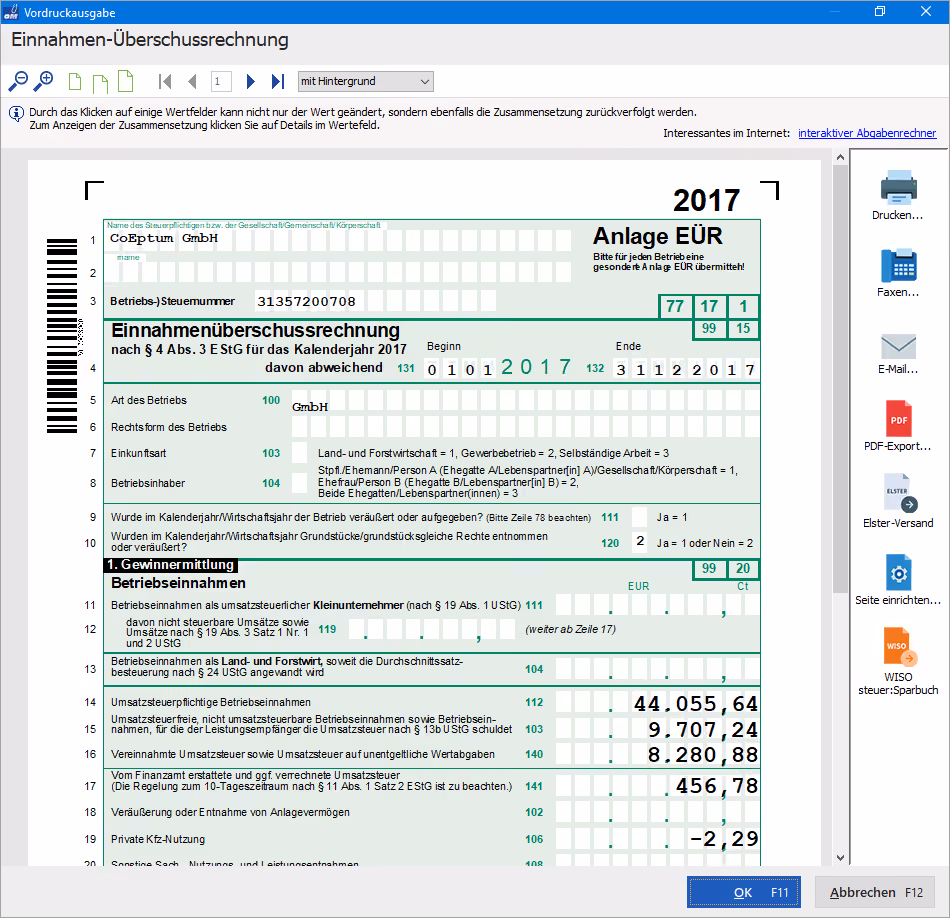Click the page number field
The height and width of the screenshot is (918, 950).
(x=221, y=81)
